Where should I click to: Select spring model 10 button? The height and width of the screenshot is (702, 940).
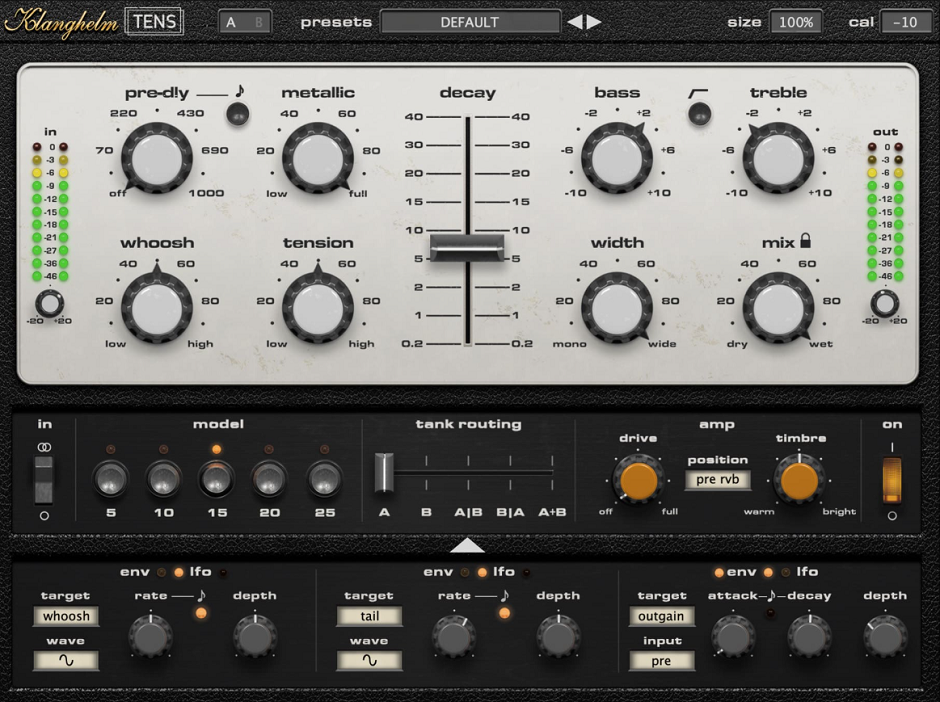click(163, 480)
